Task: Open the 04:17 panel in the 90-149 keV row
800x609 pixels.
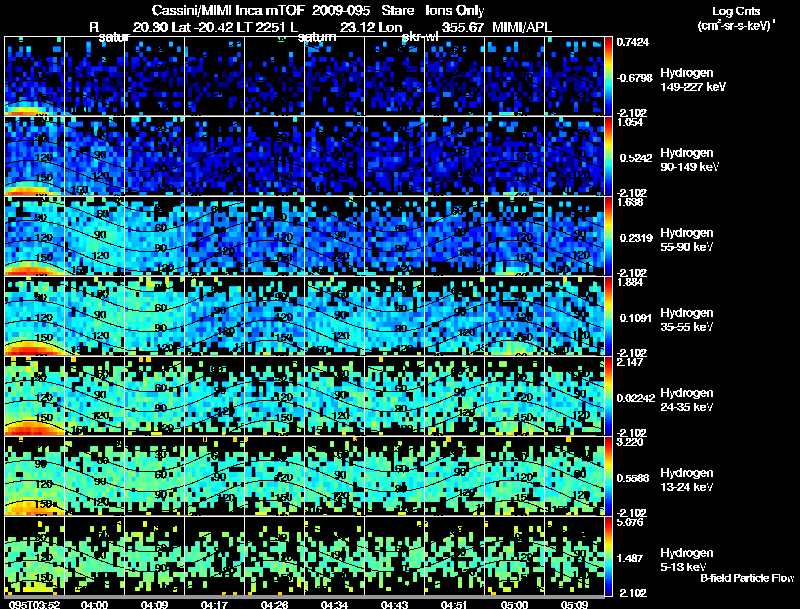Action: (214, 156)
